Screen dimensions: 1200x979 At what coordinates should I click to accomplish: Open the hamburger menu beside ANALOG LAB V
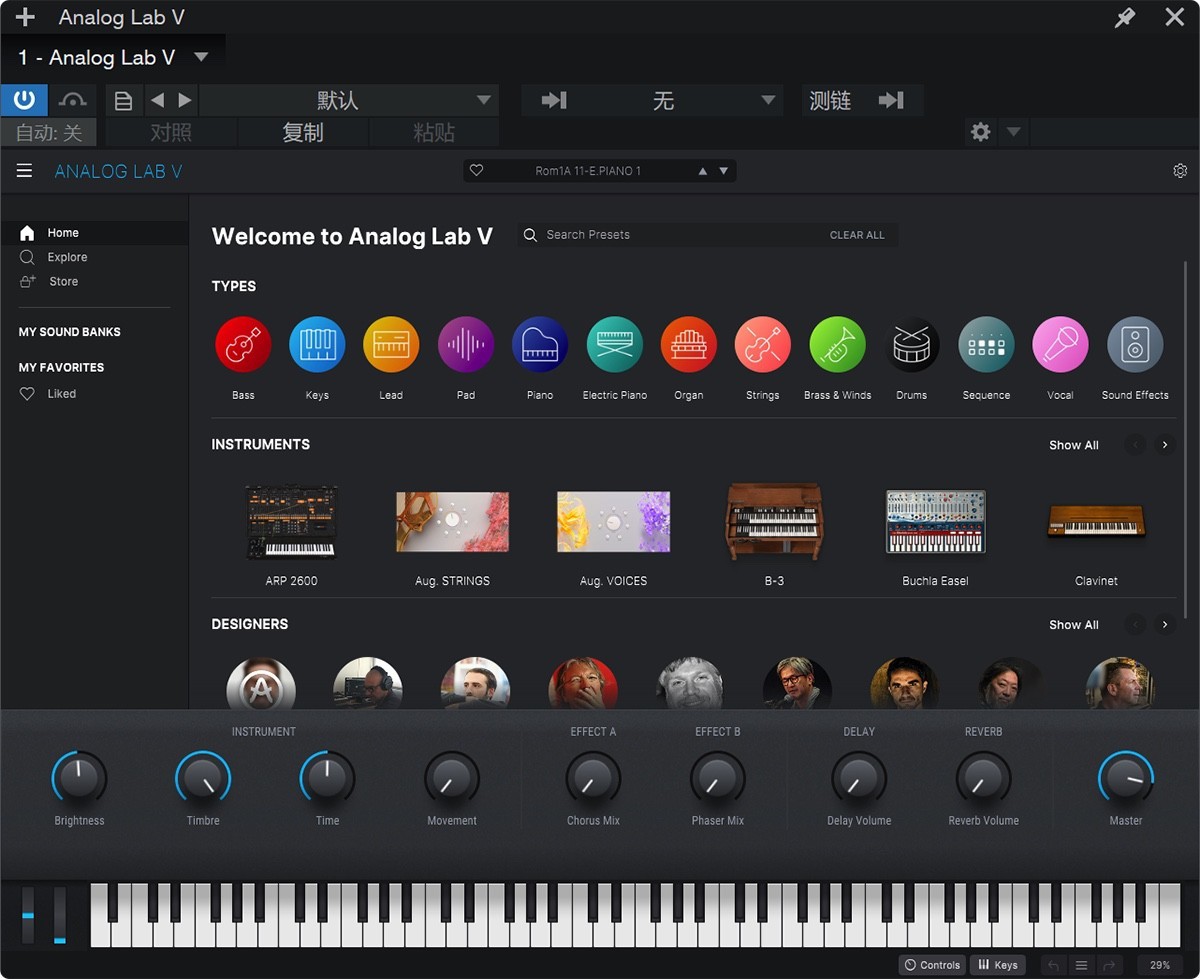(24, 170)
